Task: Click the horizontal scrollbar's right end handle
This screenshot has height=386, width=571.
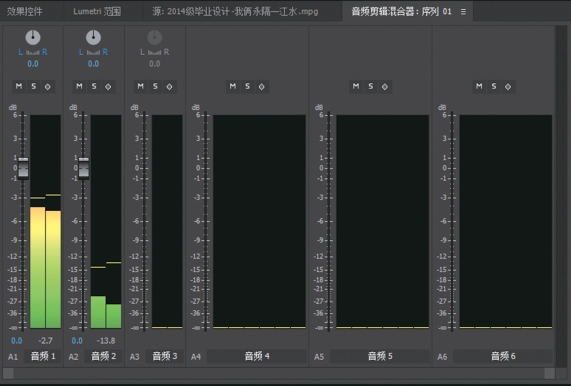Action: [550, 373]
